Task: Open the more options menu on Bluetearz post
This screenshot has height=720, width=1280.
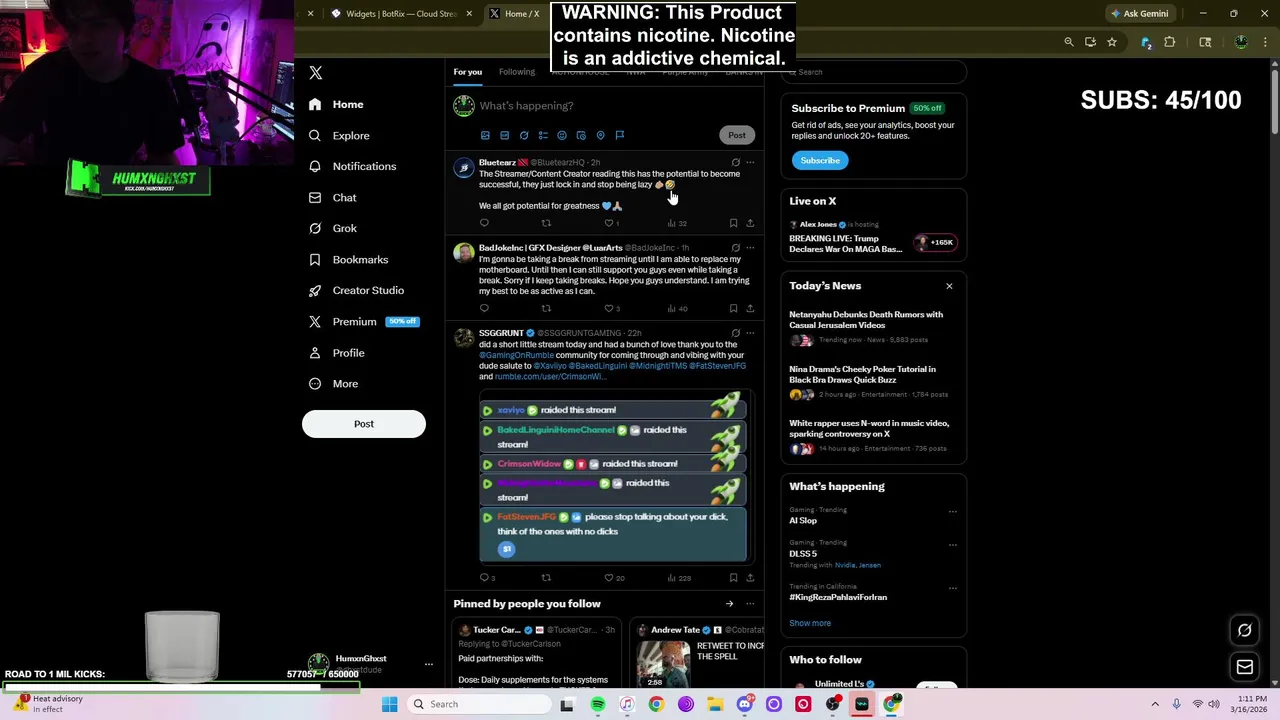Action: click(750, 162)
